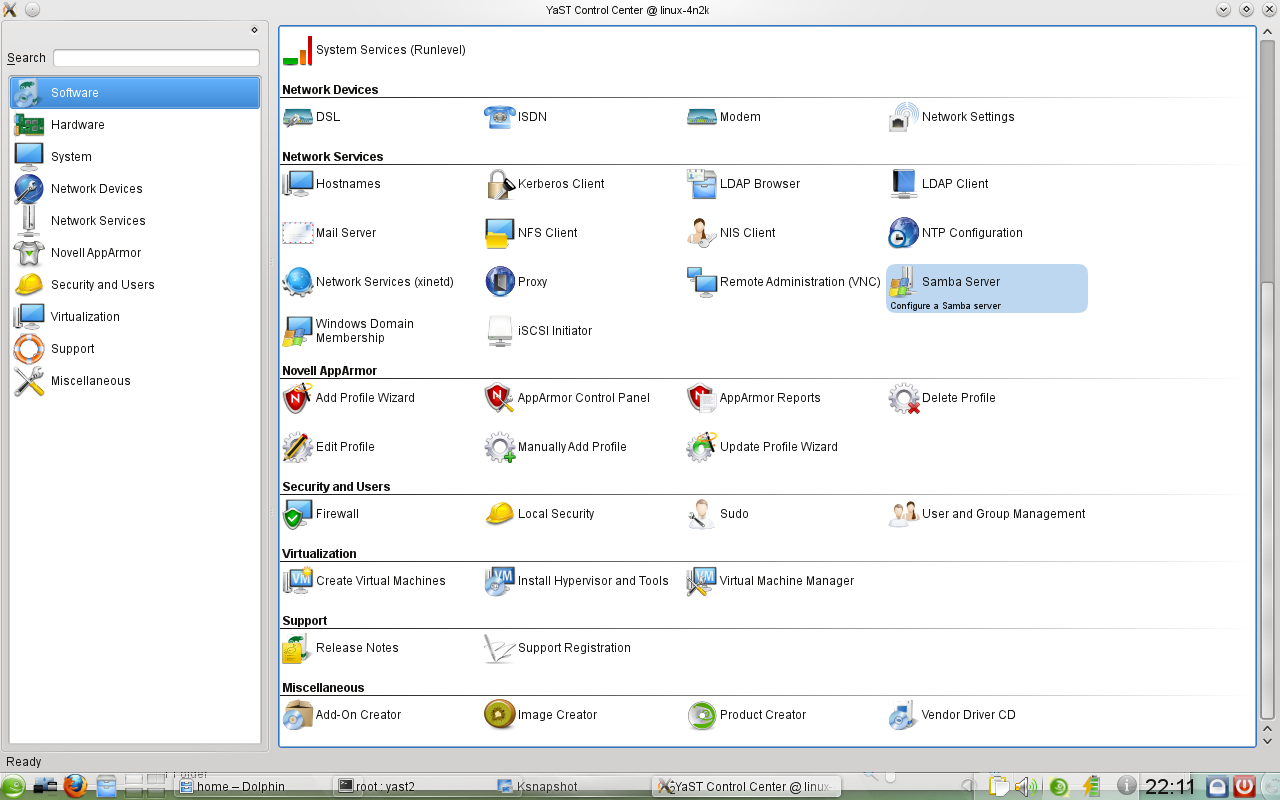
Task: Start the Update Profile Wizard
Action: [x=762, y=447]
